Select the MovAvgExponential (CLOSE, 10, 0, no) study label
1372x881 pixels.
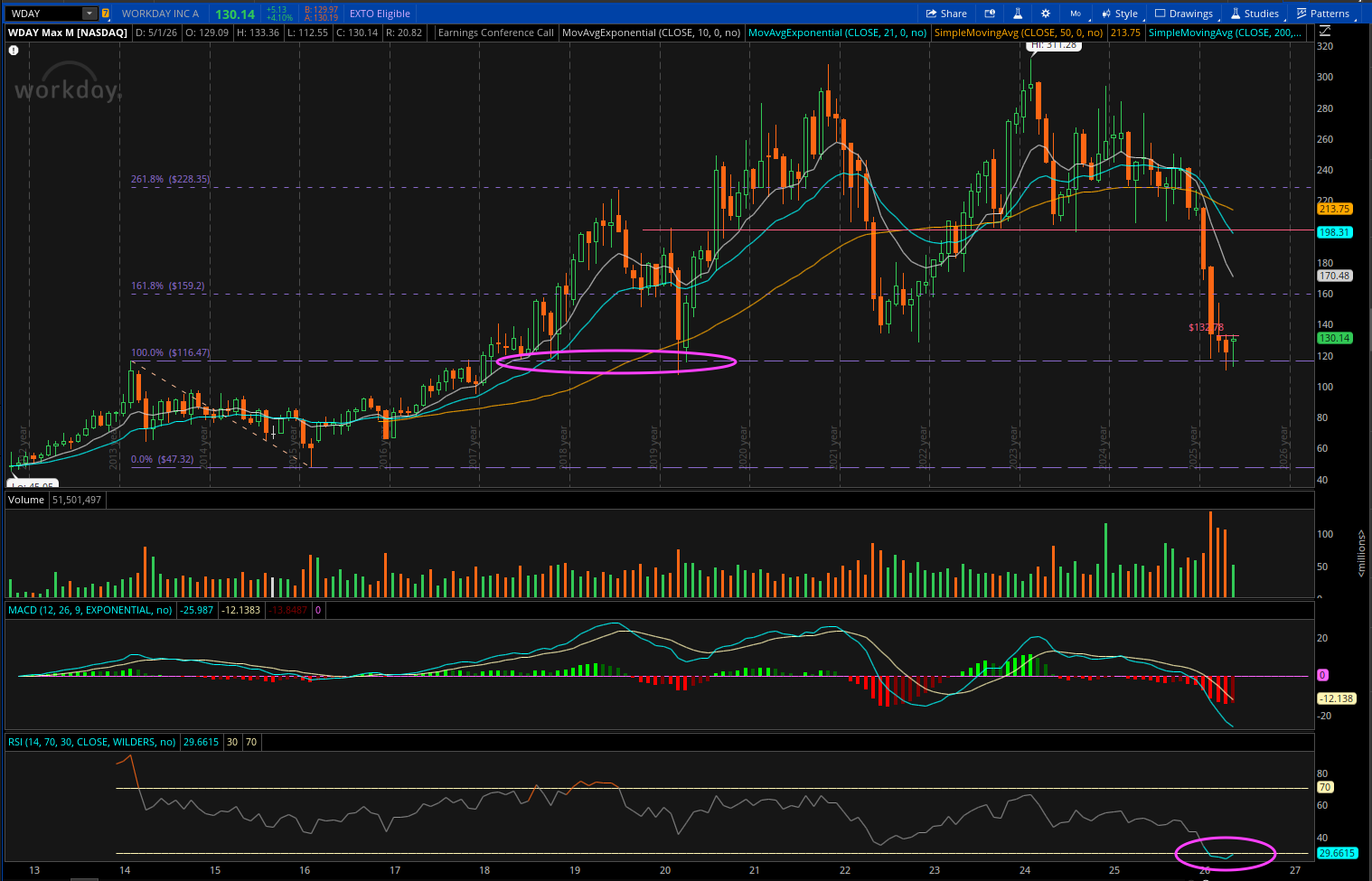651,33
